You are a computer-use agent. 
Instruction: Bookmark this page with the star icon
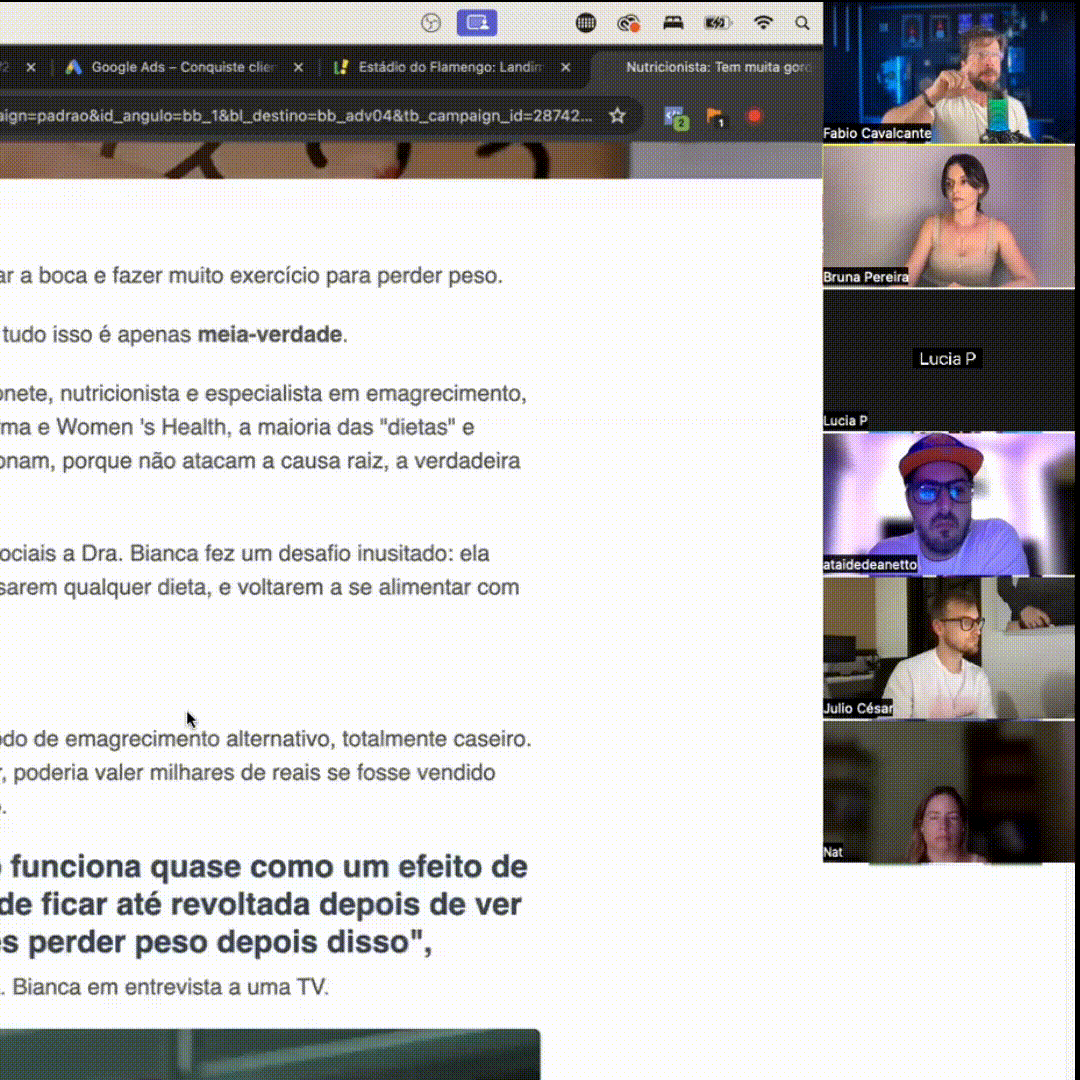pos(617,116)
